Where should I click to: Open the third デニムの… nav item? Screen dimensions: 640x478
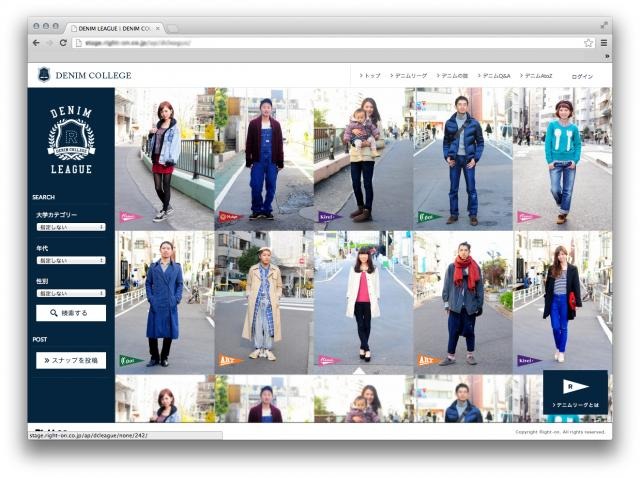tap(452, 76)
